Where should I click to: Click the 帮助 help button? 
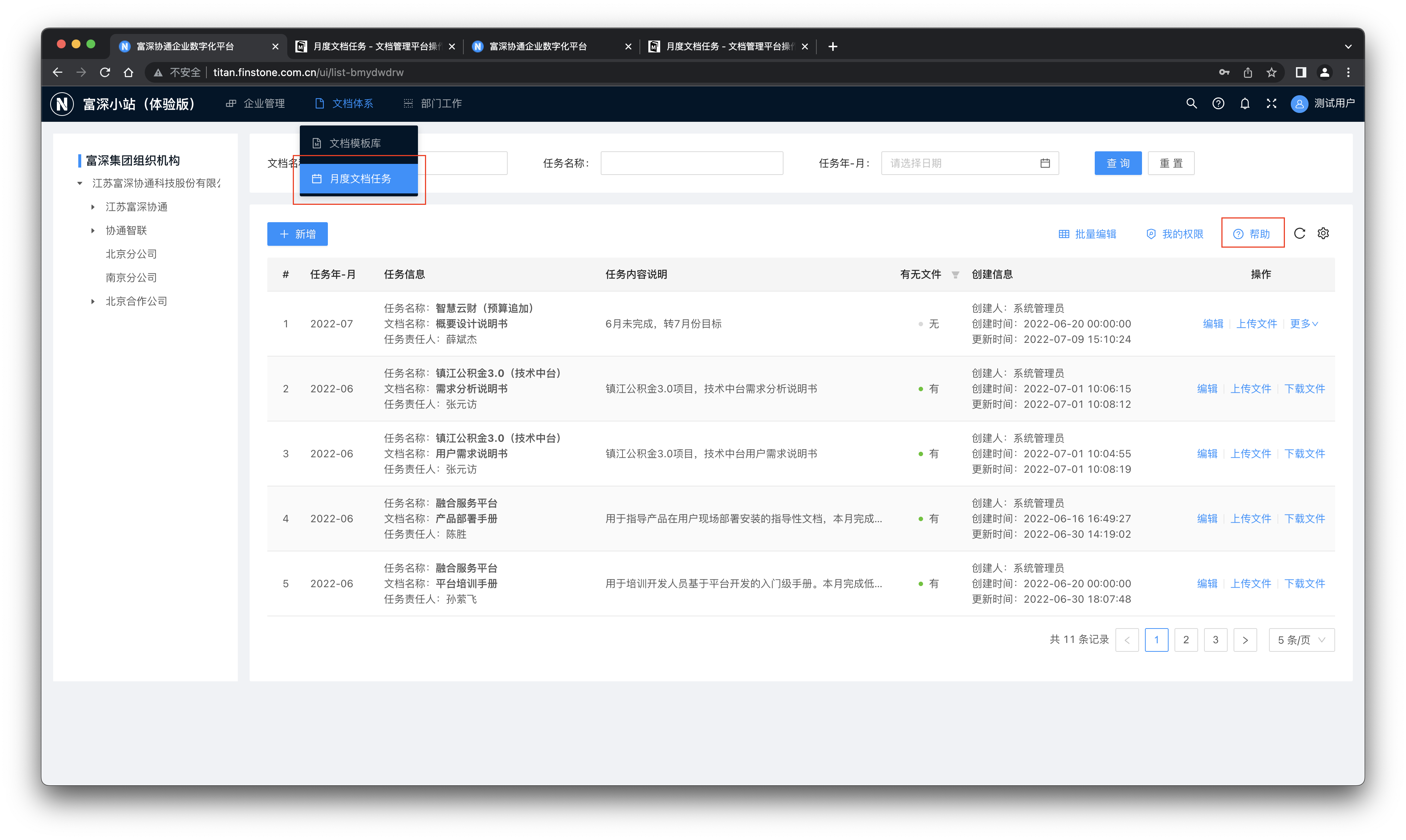1251,234
